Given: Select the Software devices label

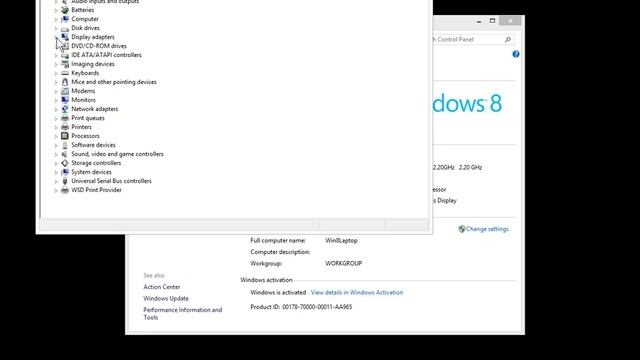Looking at the screenshot, I should pyautogui.click(x=93, y=145).
